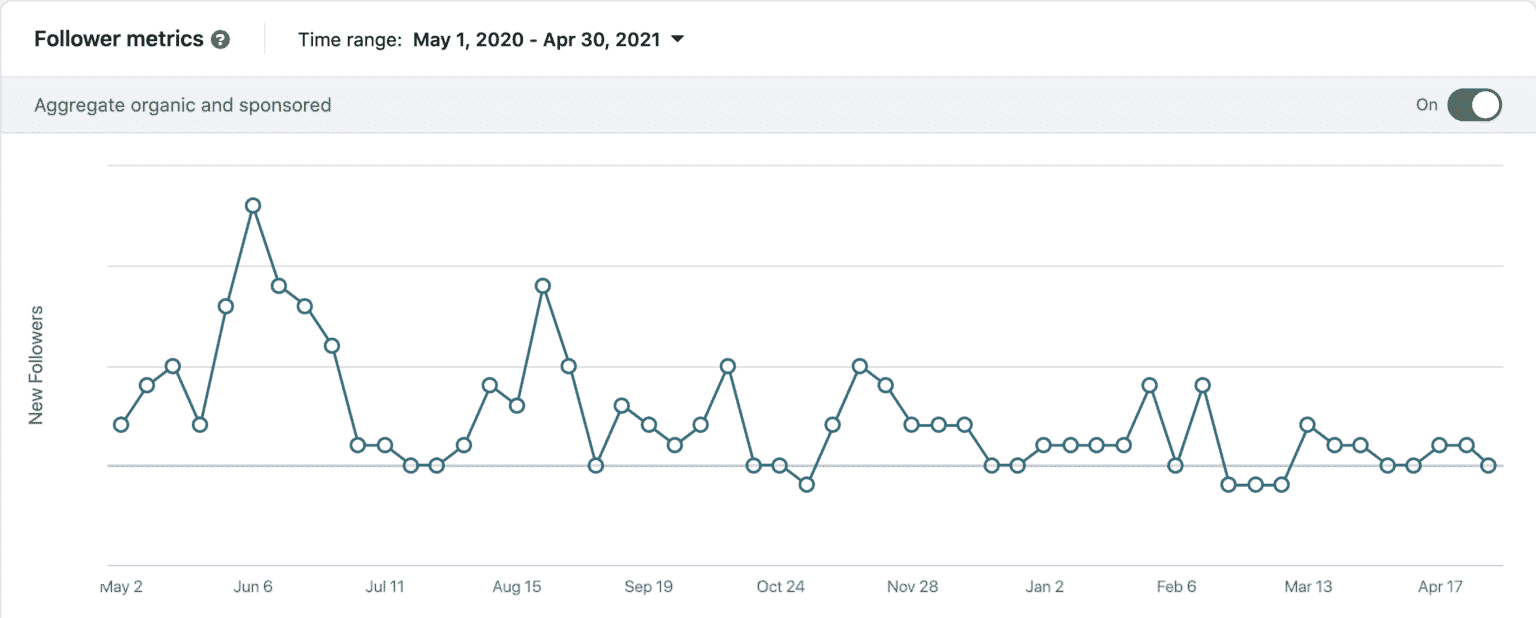Click the green vertical bar on the chart

80,365
